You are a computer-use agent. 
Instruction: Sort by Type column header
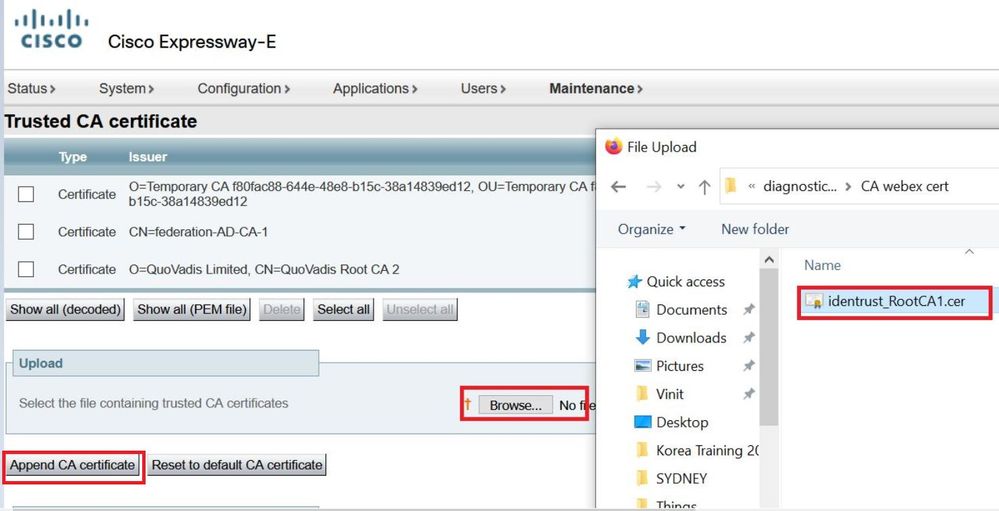click(73, 157)
